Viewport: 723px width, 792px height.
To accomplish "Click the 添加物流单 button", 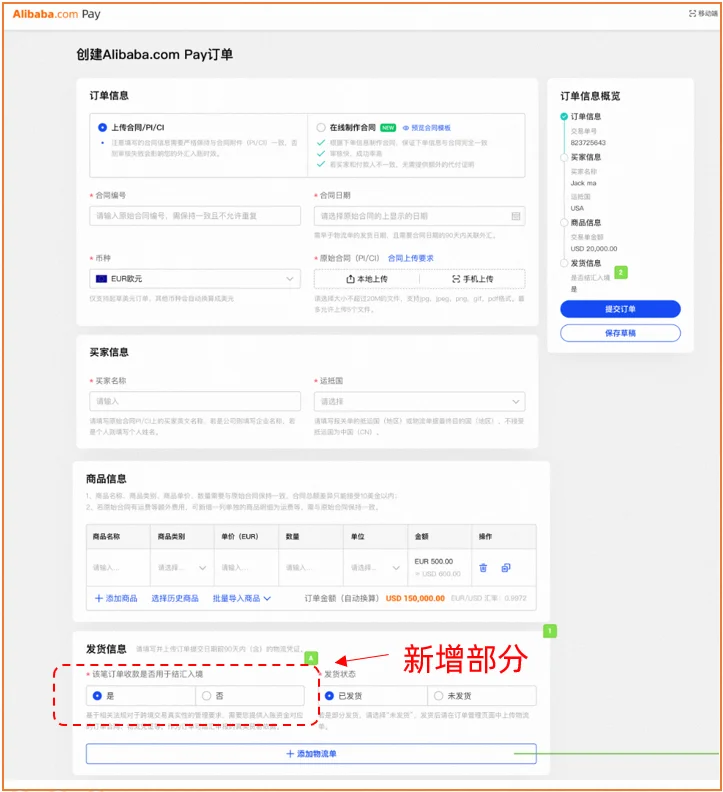I will 311,754.
